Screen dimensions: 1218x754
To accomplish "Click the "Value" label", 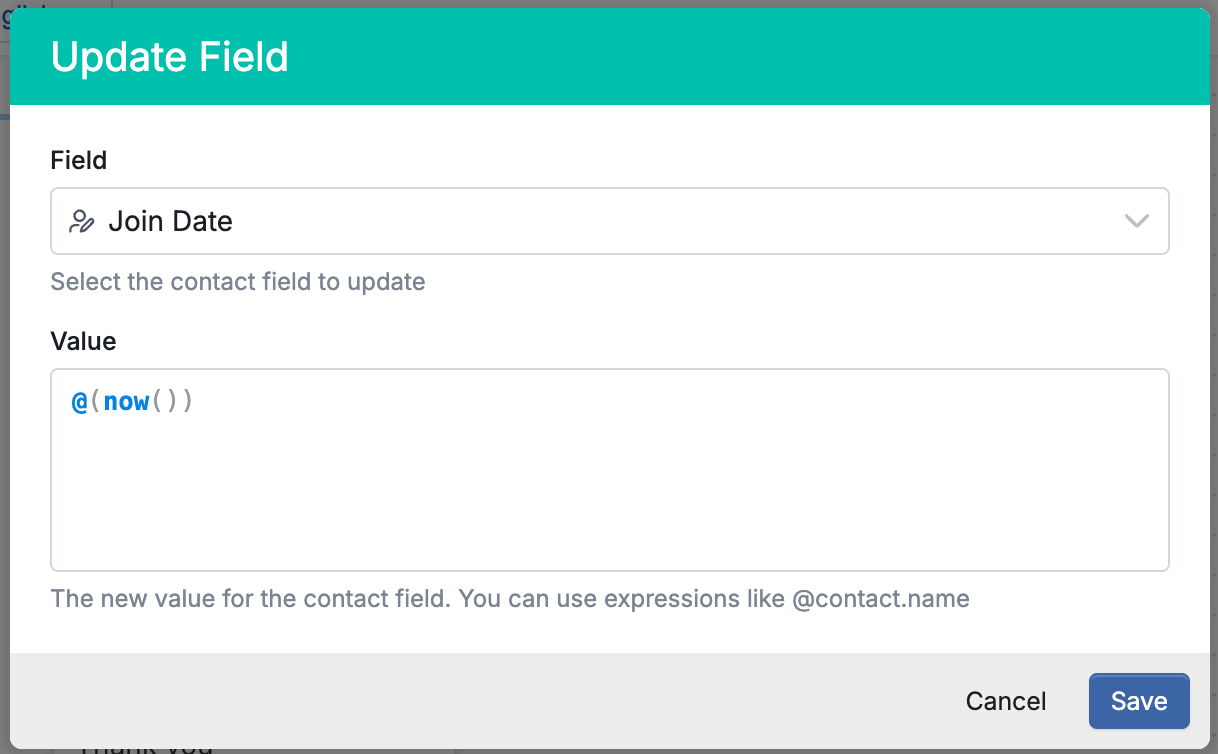I will pos(83,341).
